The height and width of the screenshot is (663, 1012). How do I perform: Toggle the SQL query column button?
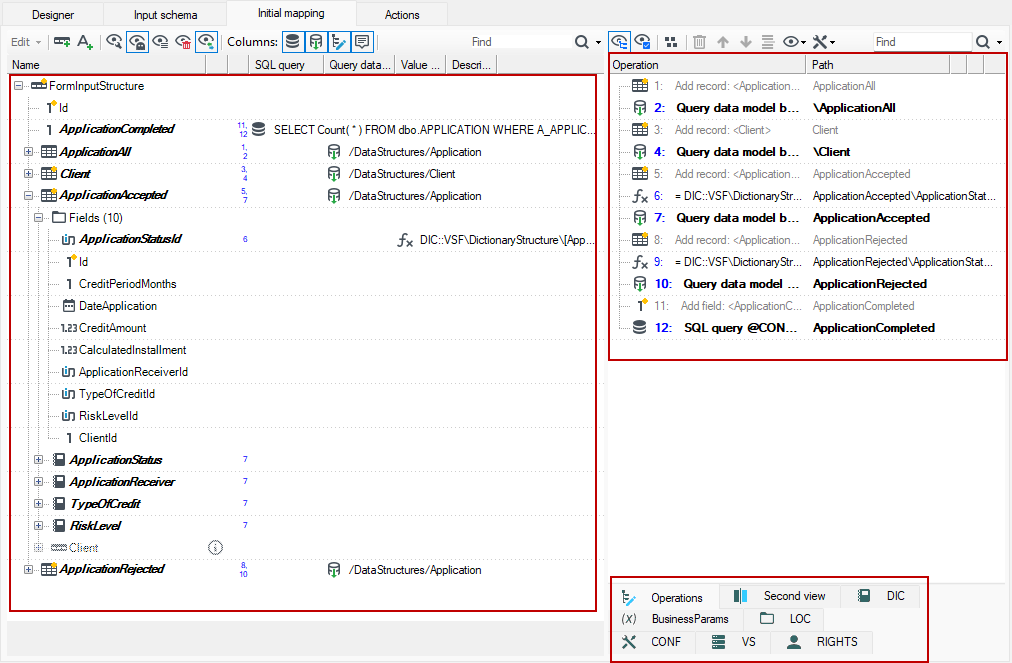coord(292,42)
